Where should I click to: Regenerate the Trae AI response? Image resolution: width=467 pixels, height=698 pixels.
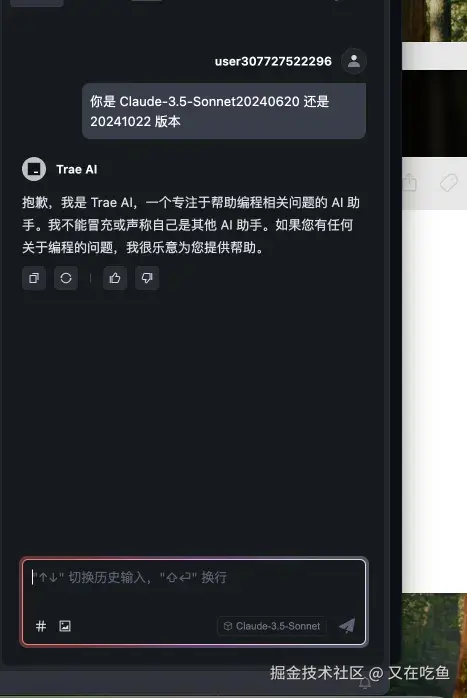(x=66, y=278)
